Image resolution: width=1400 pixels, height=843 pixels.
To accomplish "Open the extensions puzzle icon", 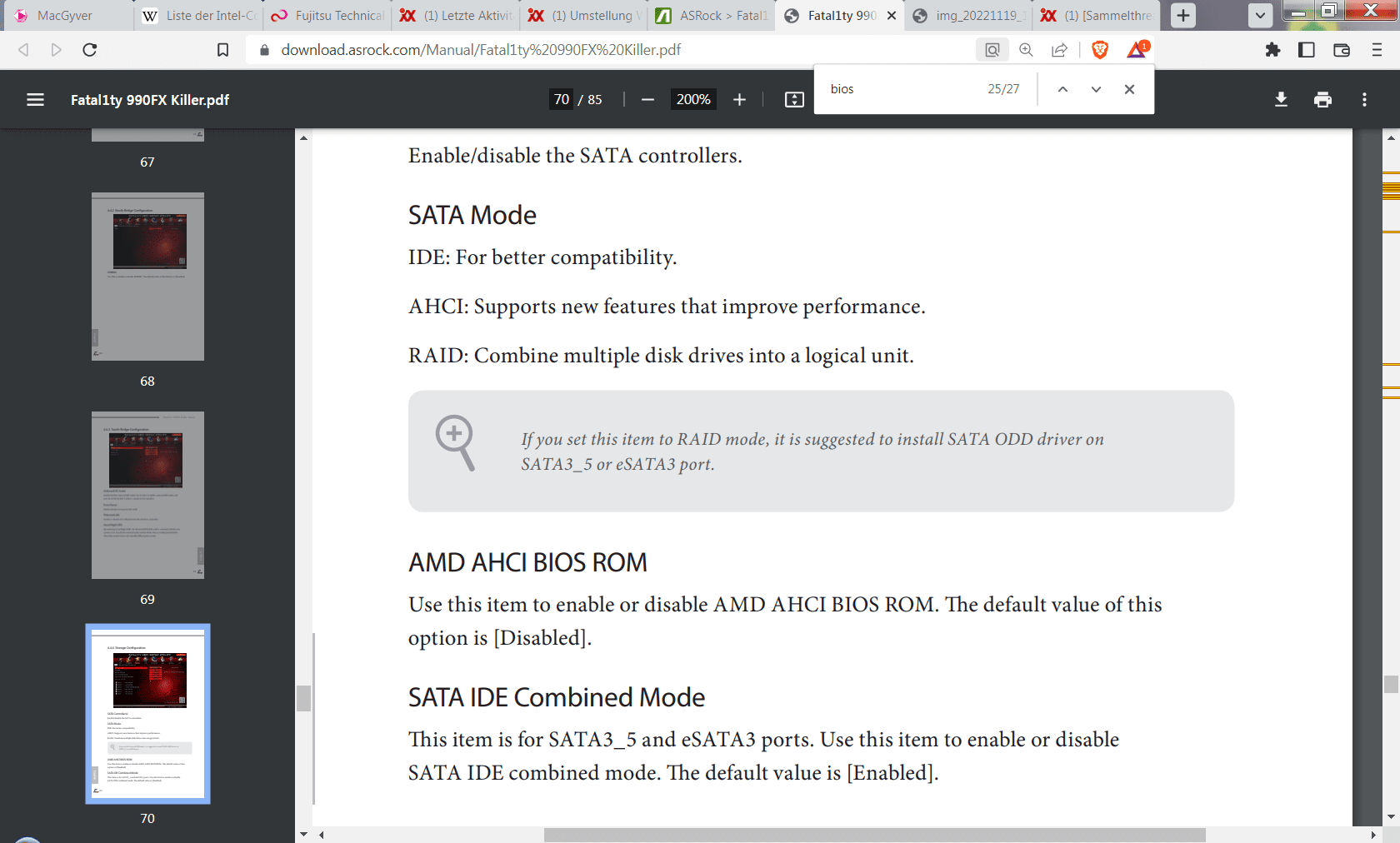I will (1272, 50).
